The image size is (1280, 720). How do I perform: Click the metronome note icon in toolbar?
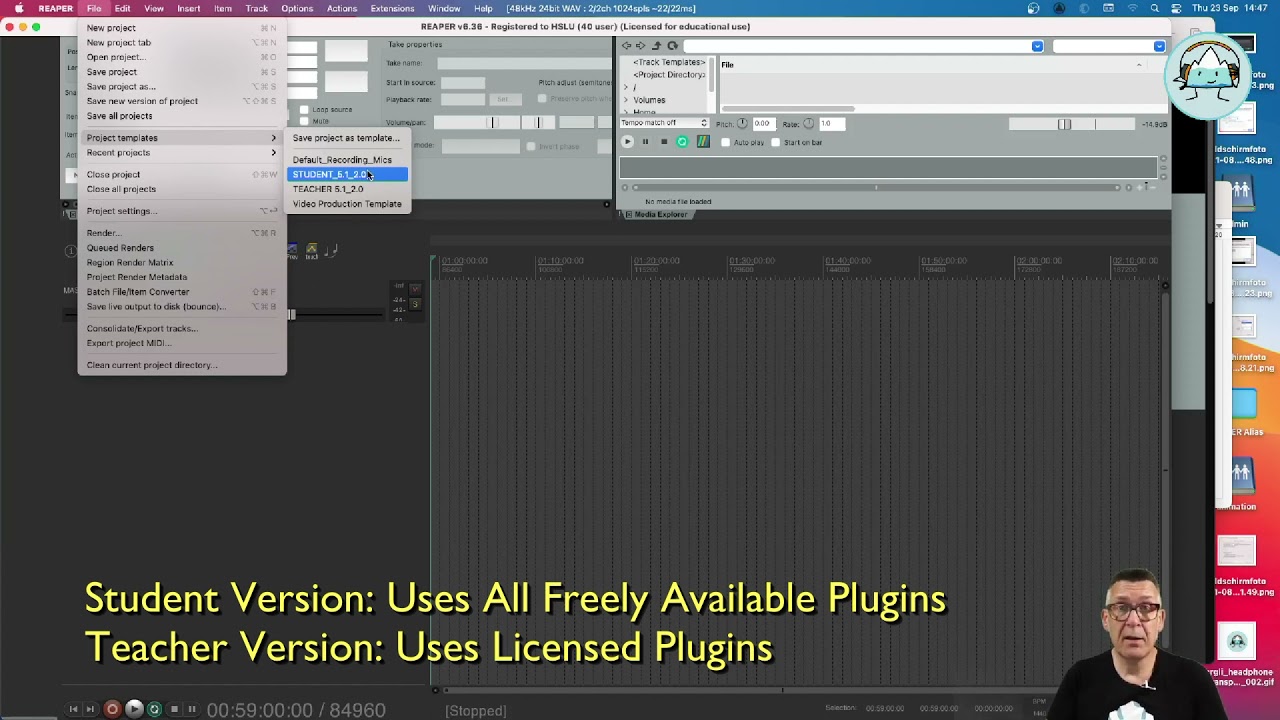pyautogui.click(x=333, y=250)
